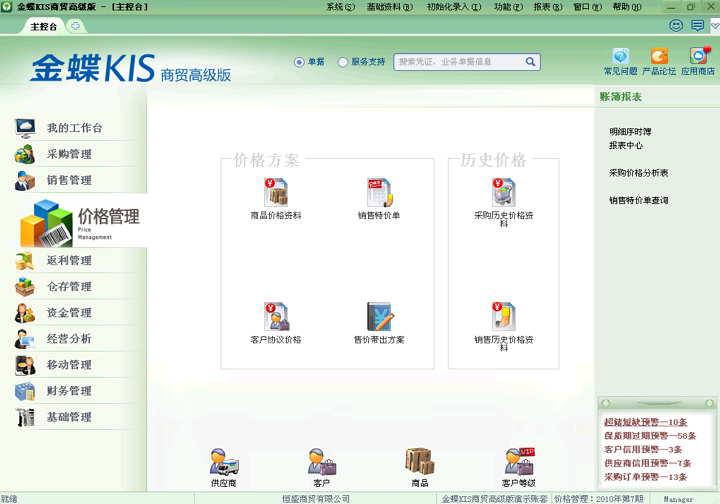Image resolution: width=720 pixels, height=504 pixels.
Task: Open the 商品价格资料 icon
Action: pos(276,193)
